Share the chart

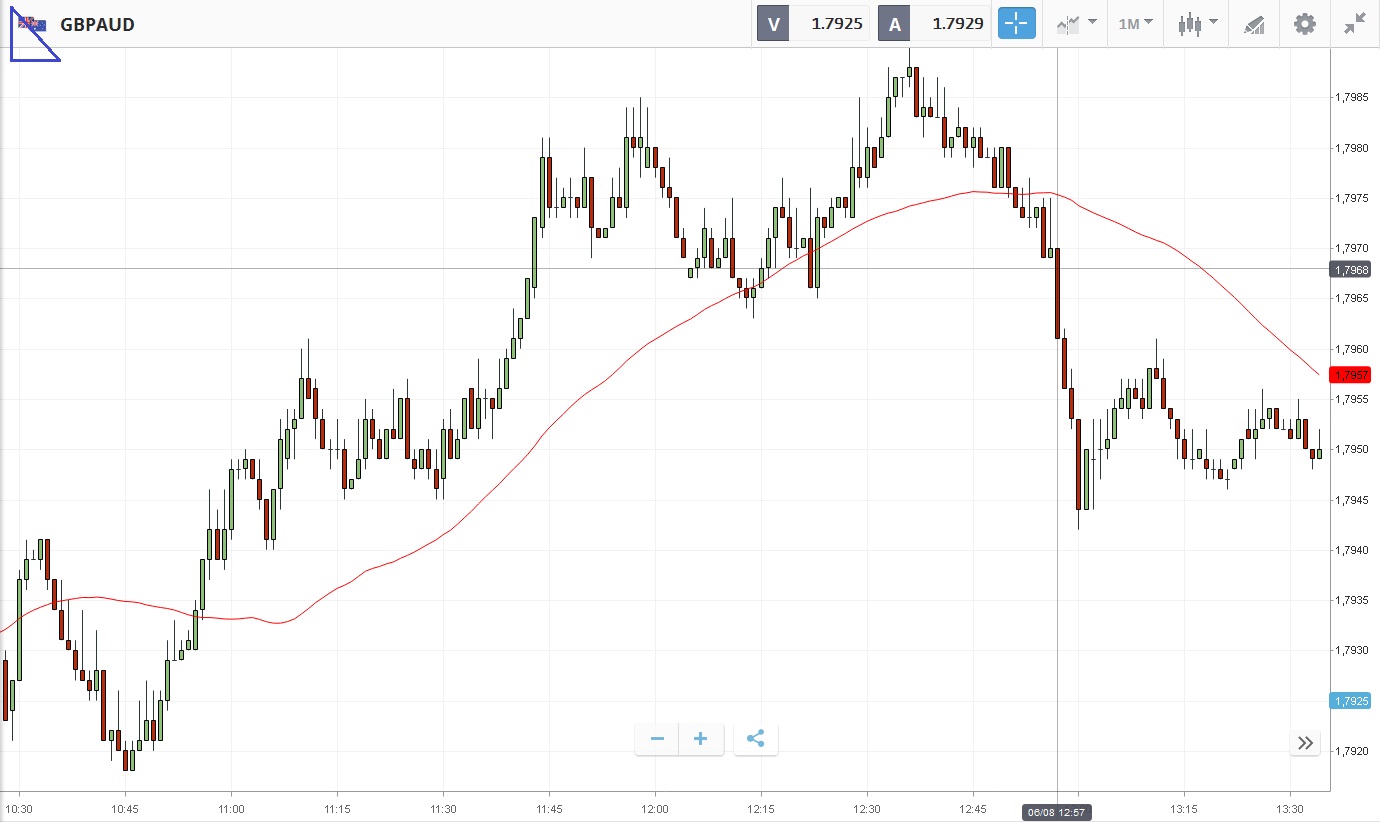pos(756,739)
